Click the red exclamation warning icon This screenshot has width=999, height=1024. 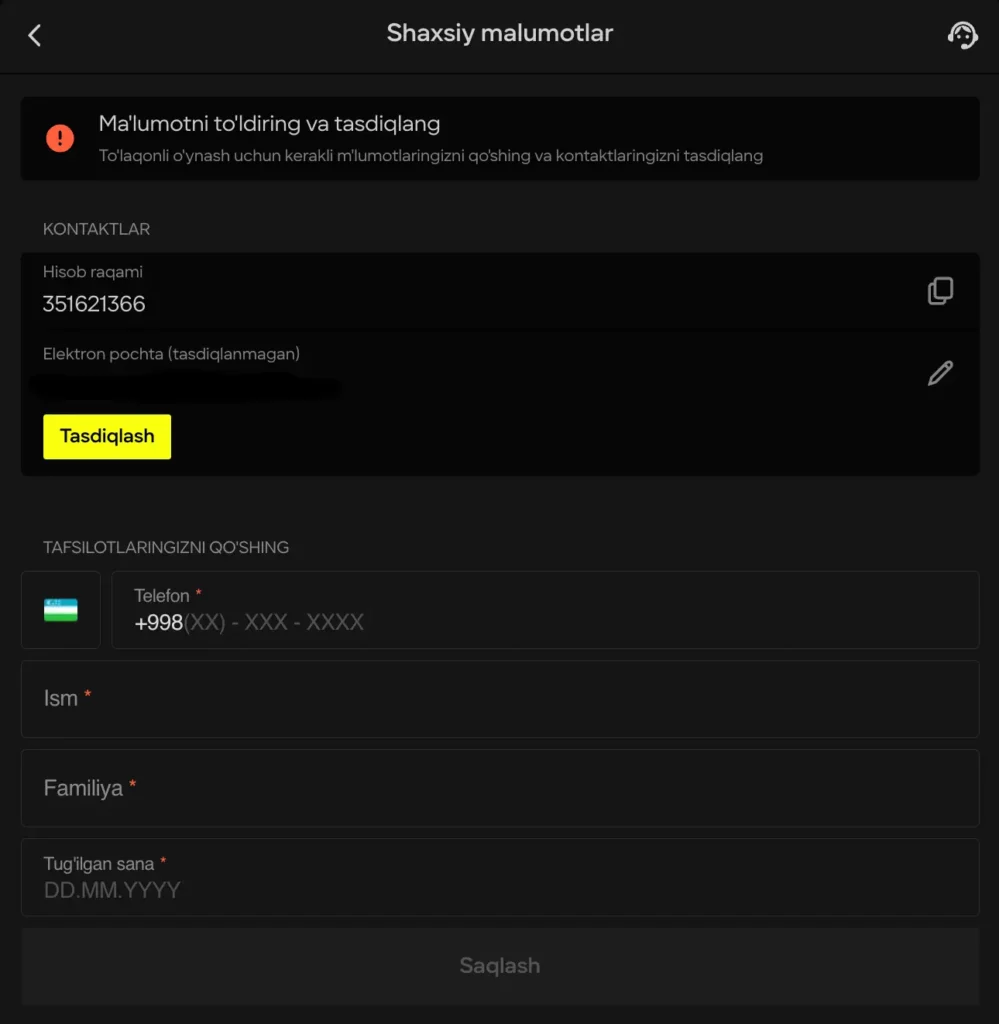60,138
